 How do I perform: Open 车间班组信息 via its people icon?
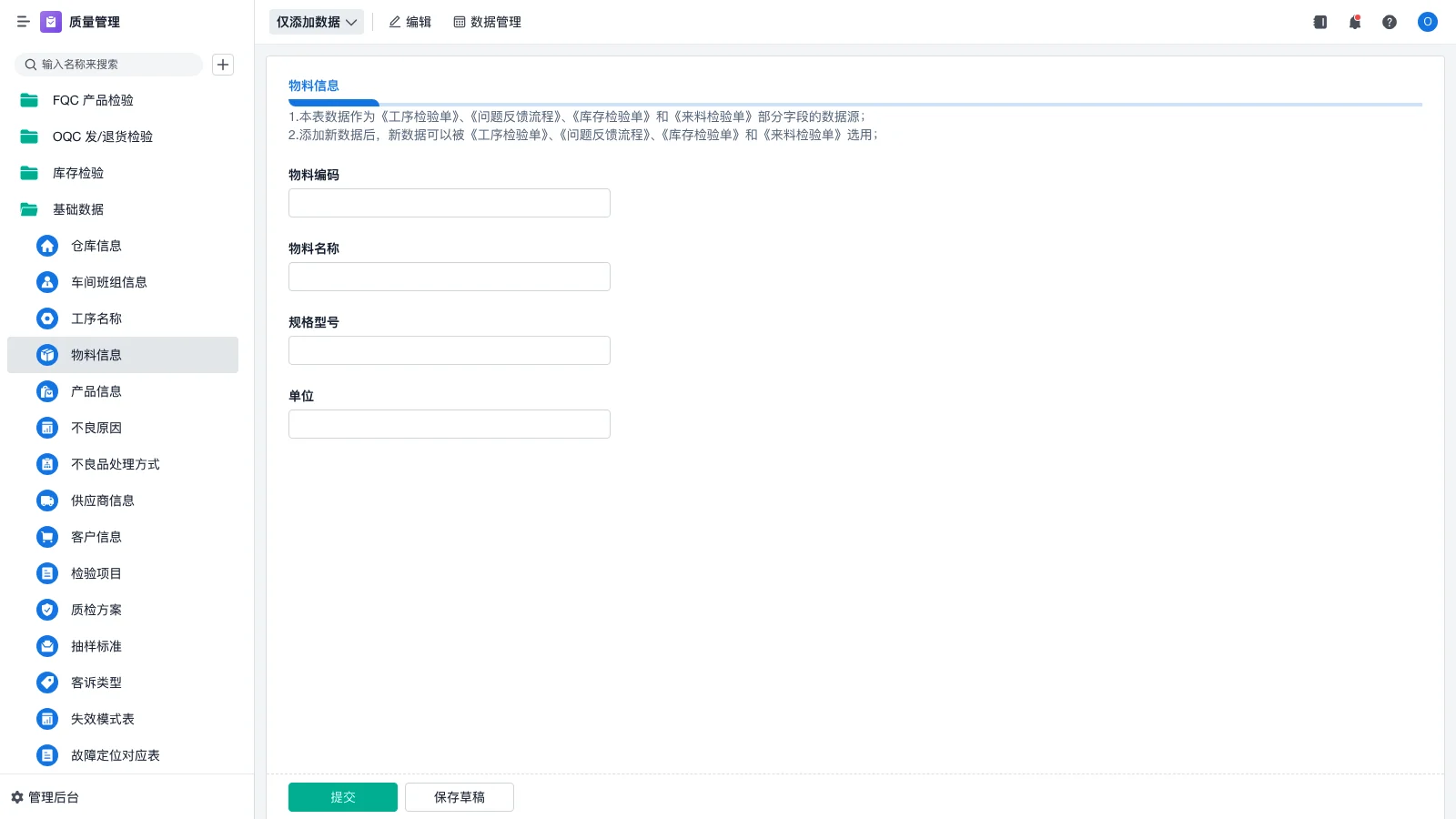46,282
